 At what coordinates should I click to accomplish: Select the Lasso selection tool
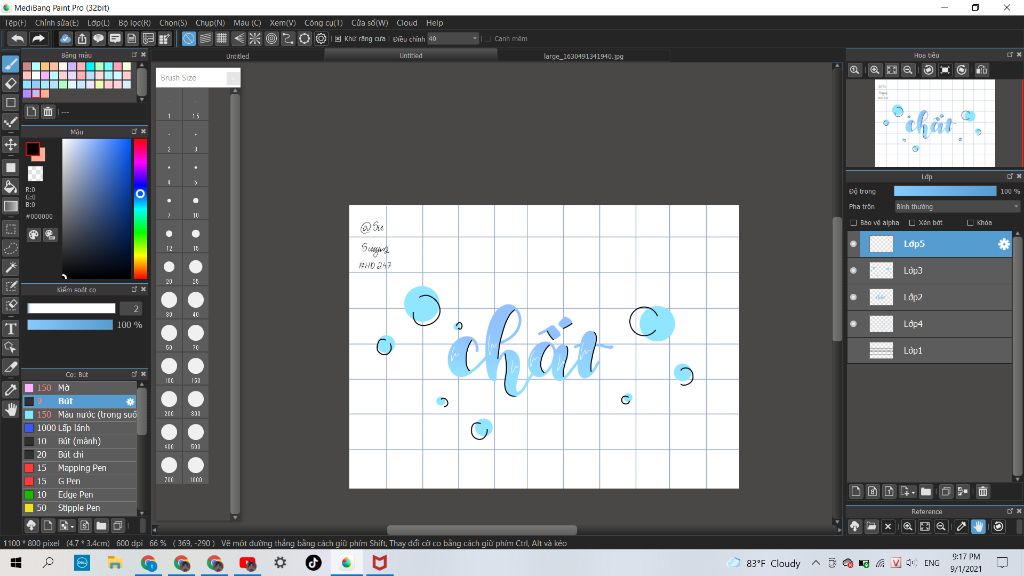pyautogui.click(x=10, y=248)
